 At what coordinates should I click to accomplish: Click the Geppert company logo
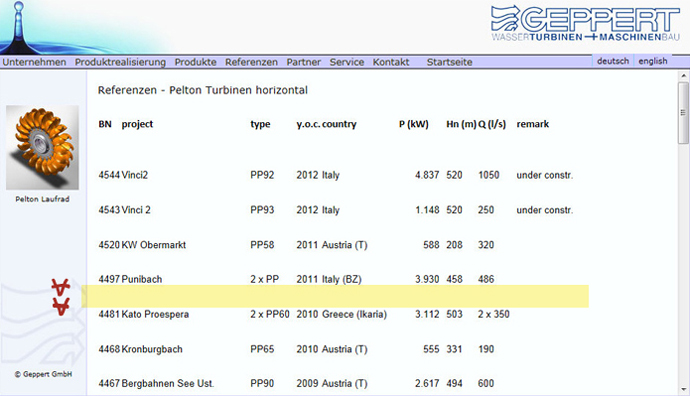[x=585, y=24]
